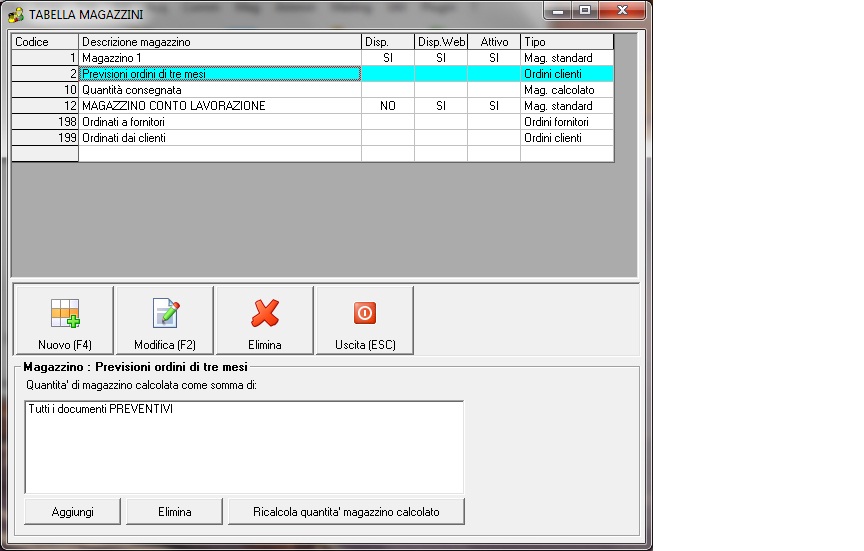Click the Attivo SI cell of Magazzino 1
This screenshot has width=864, height=551.
coord(494,58)
